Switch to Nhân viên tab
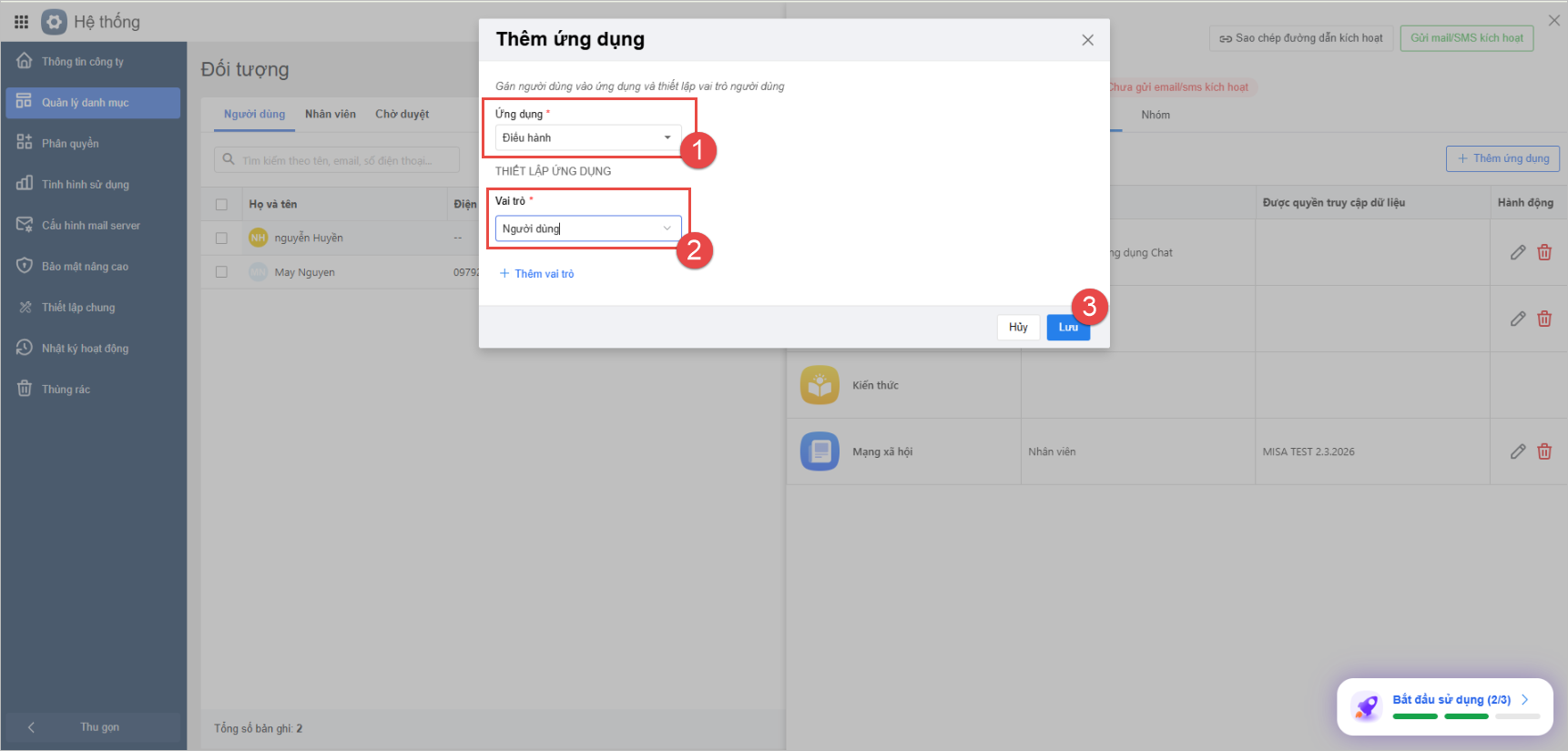This screenshot has height=751, width=1568. click(x=331, y=115)
